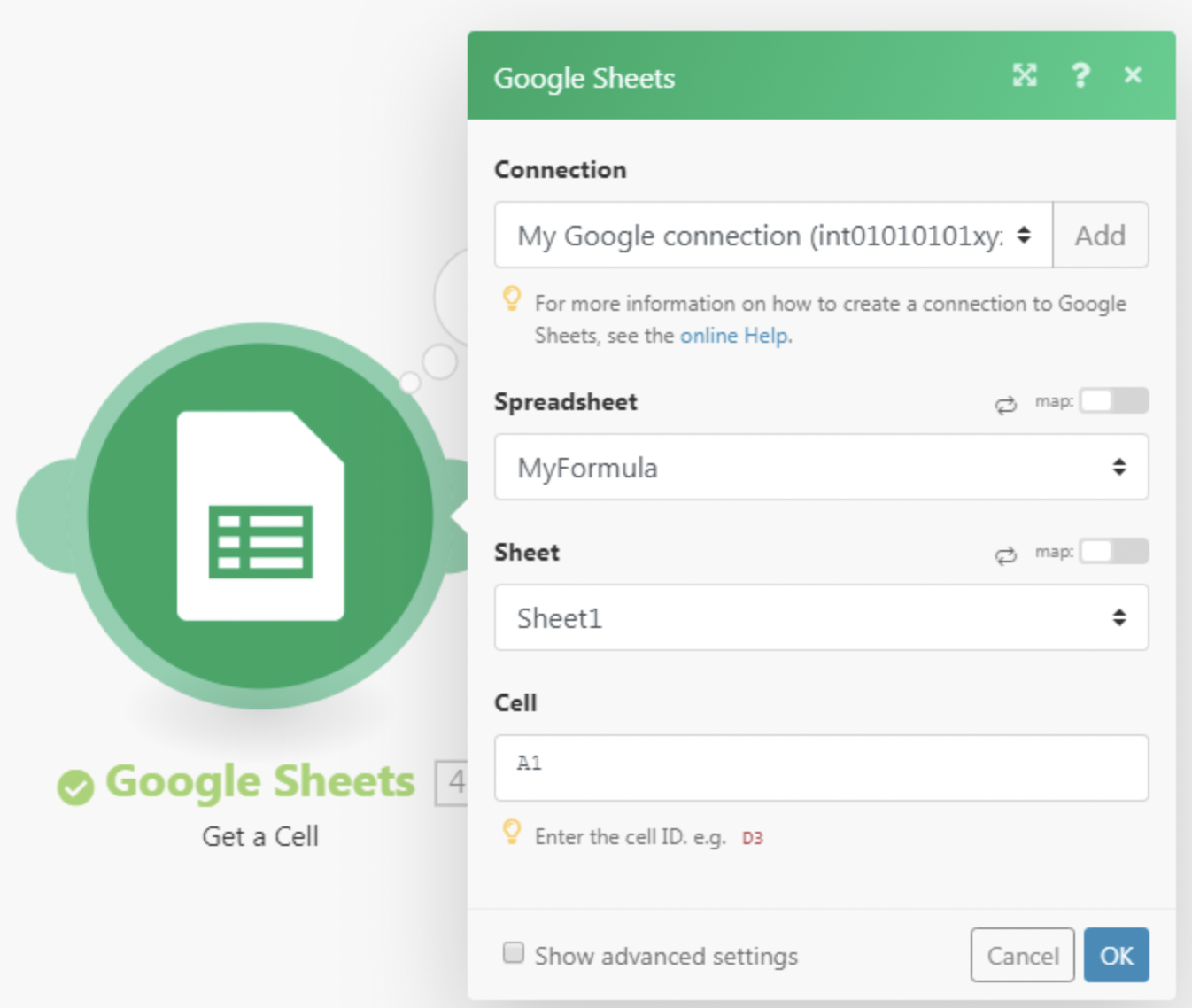
Task: Open the online Help link
Action: [x=734, y=336]
